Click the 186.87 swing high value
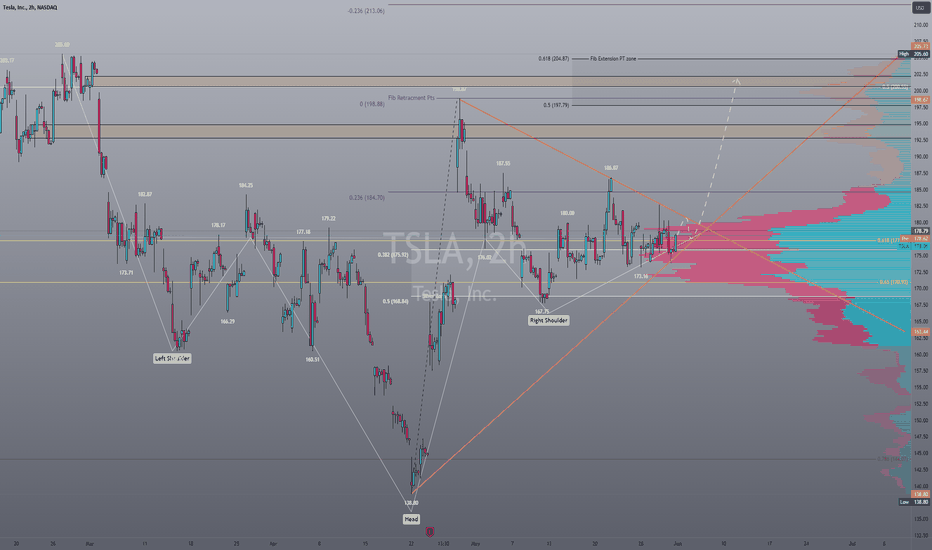The image size is (932, 550). [x=610, y=168]
